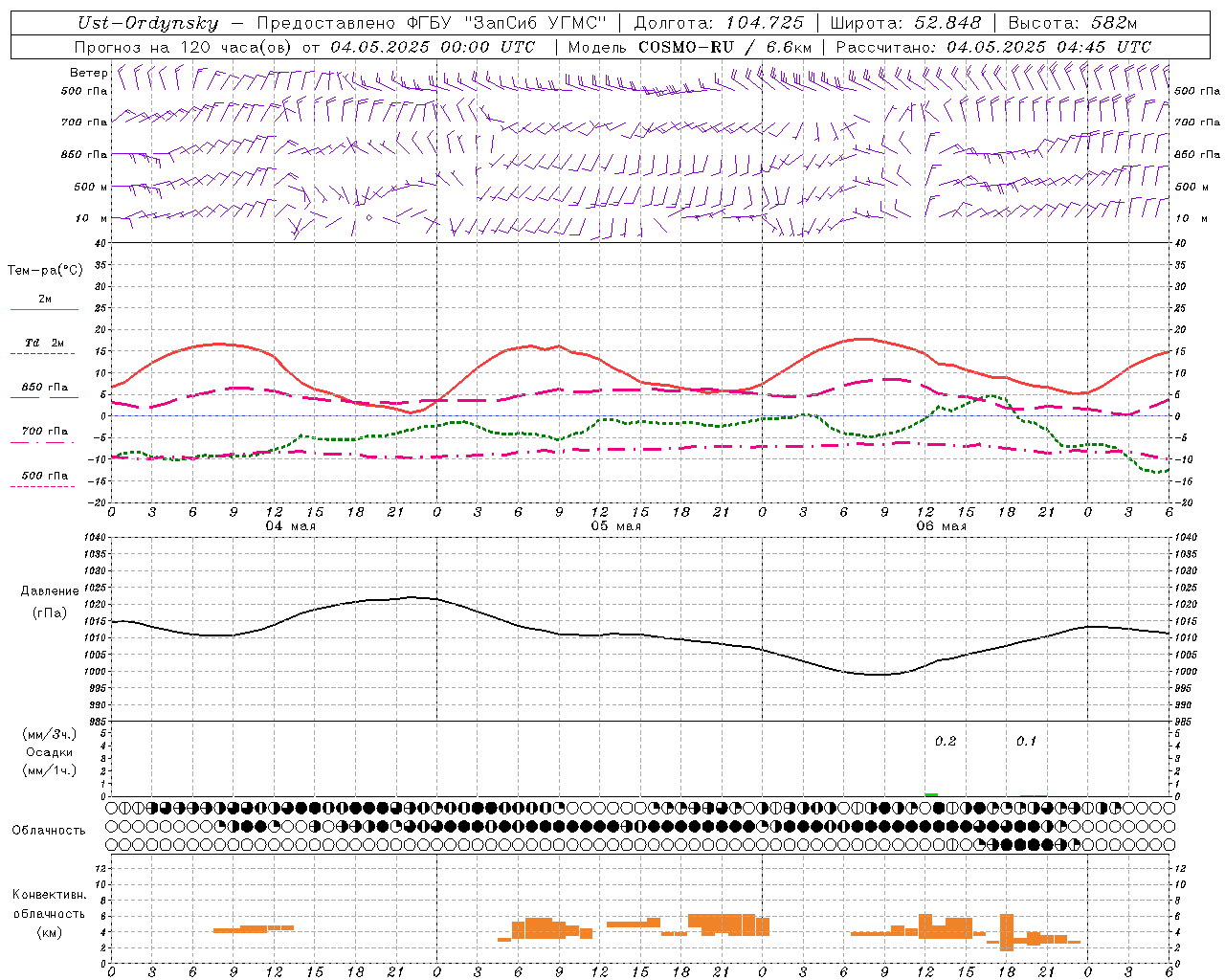Click the '2м' temperature legend entry

45,299
